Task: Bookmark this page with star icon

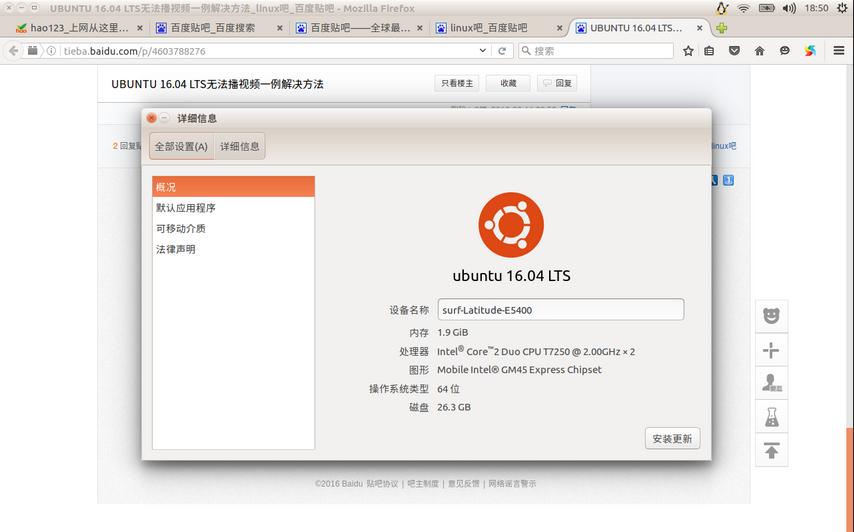Action: (x=688, y=51)
